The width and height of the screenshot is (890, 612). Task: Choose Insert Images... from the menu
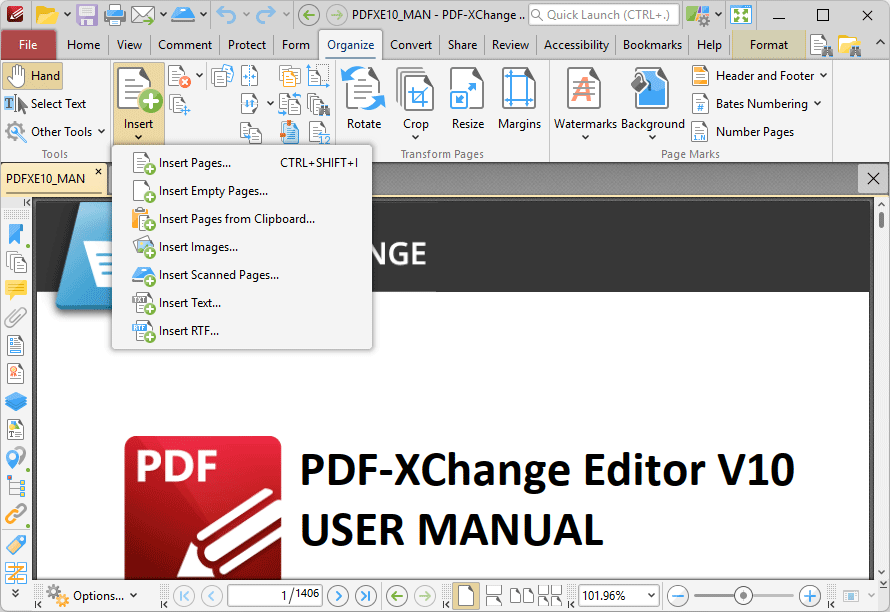[242, 247]
